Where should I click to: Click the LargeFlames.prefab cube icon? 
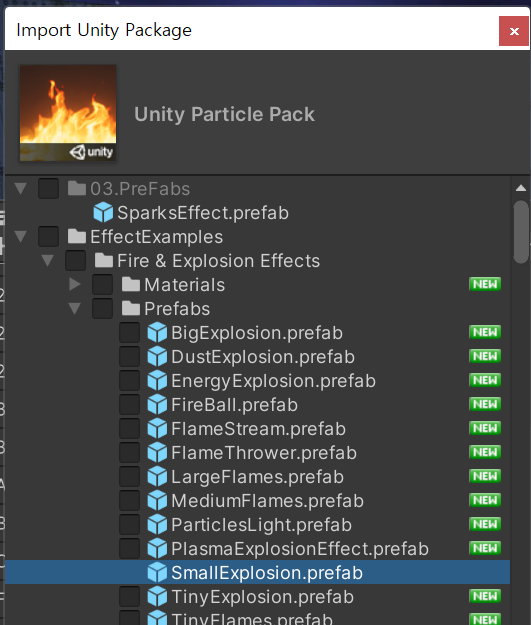157,477
